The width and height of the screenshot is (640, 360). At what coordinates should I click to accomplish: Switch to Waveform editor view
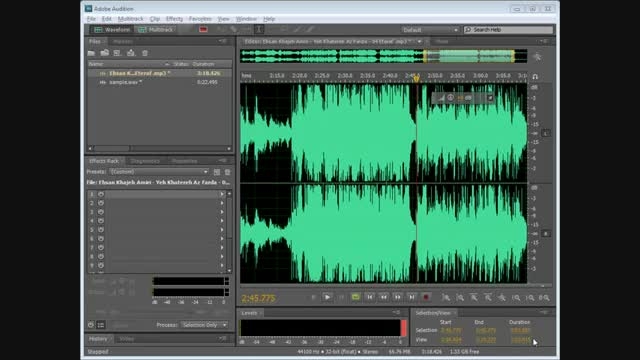point(112,29)
